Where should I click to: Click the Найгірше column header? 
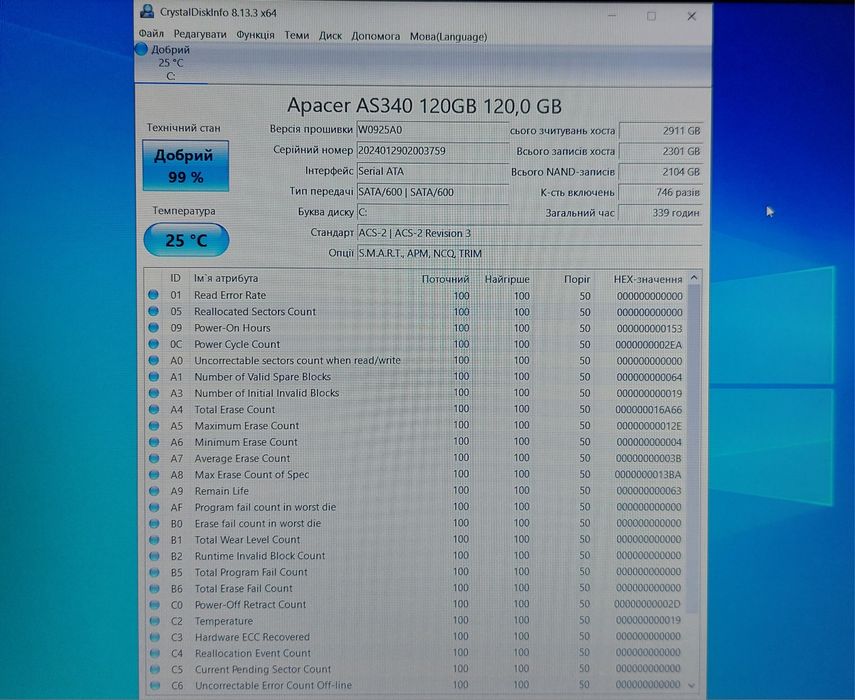(x=507, y=279)
